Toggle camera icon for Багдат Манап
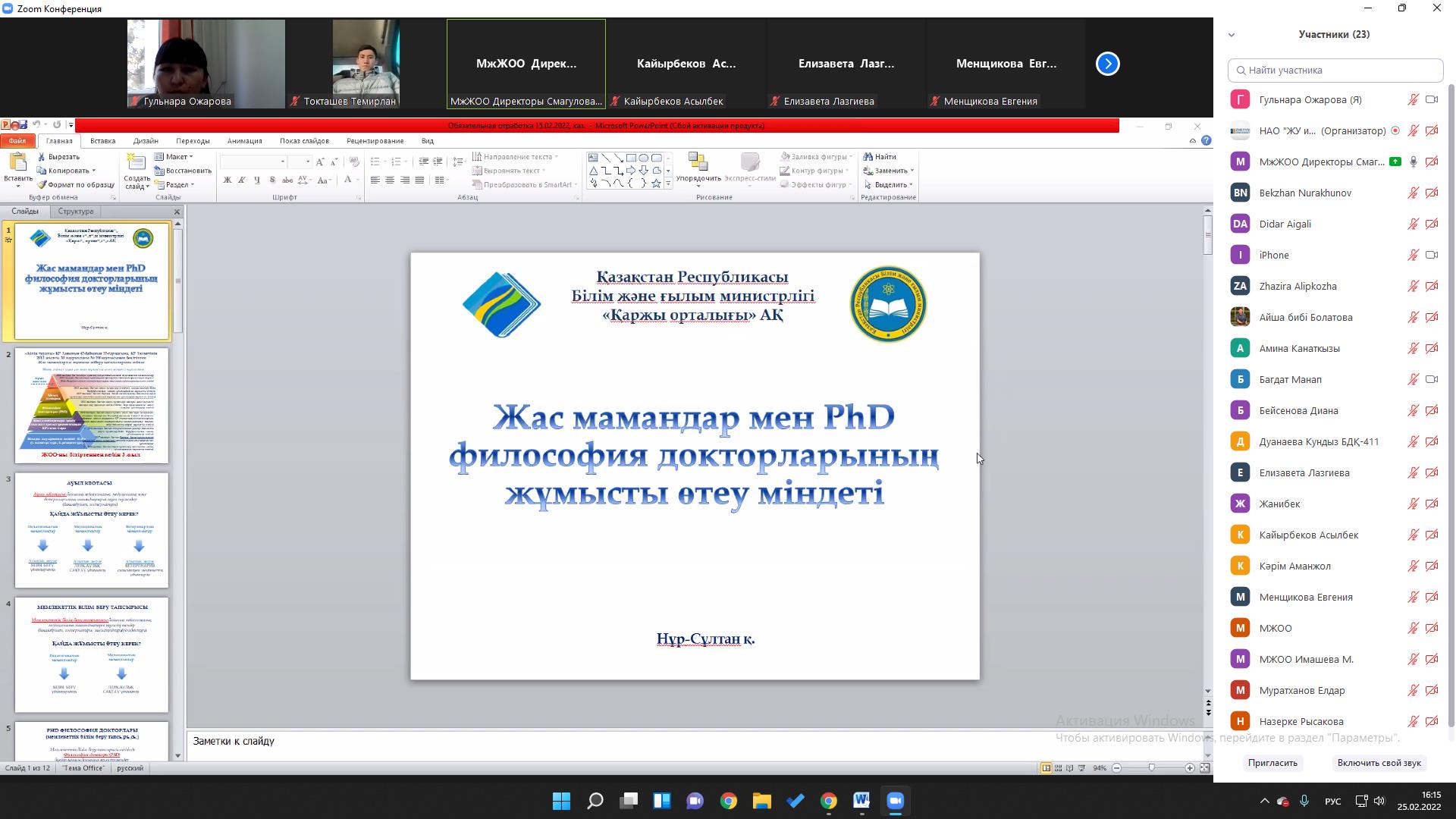Viewport: 1456px width, 819px height. 1432,379
